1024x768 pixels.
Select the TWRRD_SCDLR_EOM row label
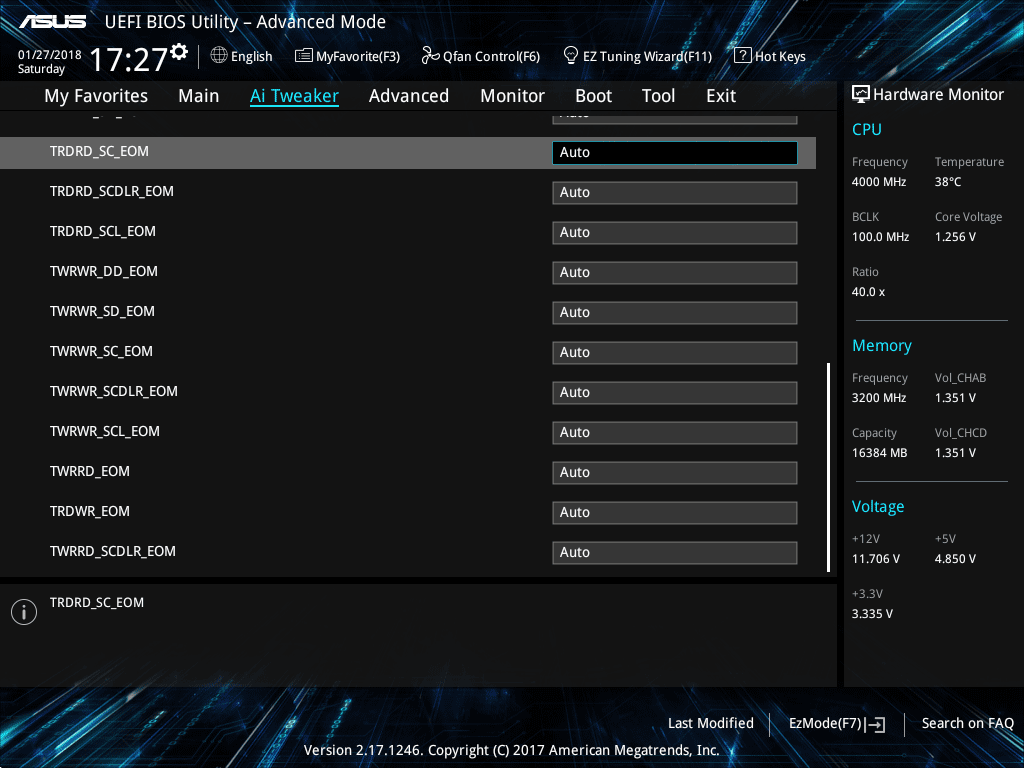point(112,551)
